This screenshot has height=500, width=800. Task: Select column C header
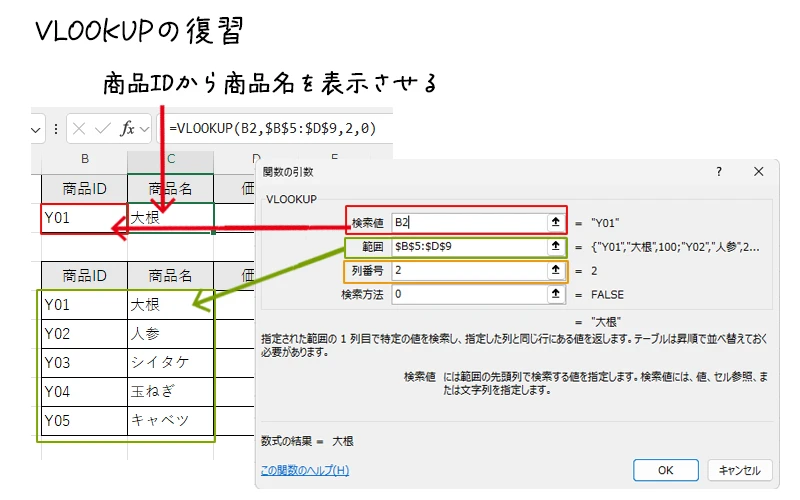170,159
